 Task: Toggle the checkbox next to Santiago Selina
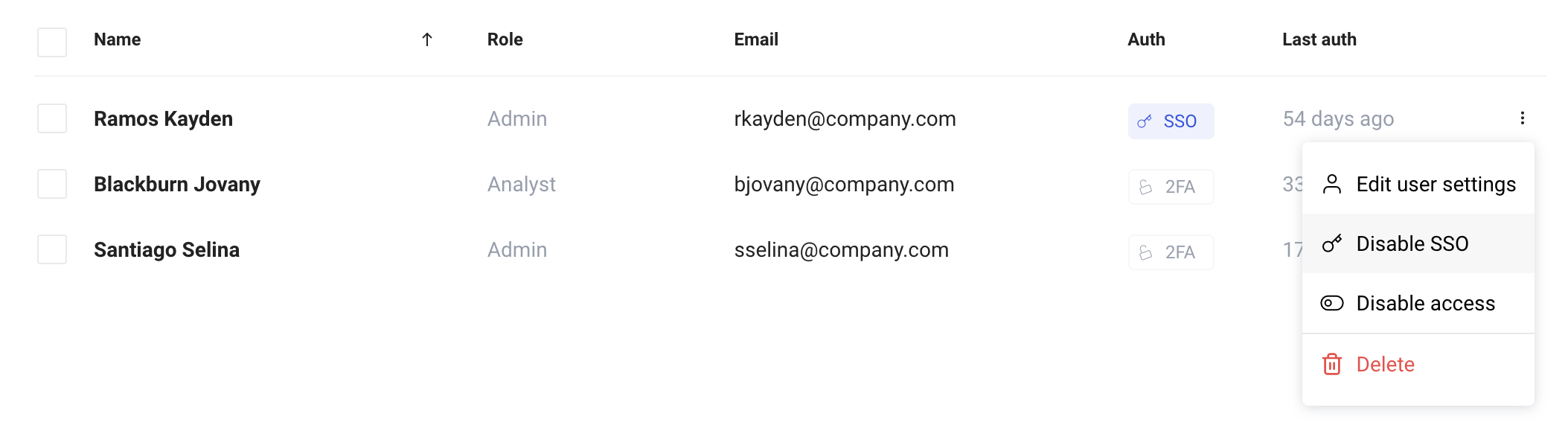pyautogui.click(x=52, y=249)
